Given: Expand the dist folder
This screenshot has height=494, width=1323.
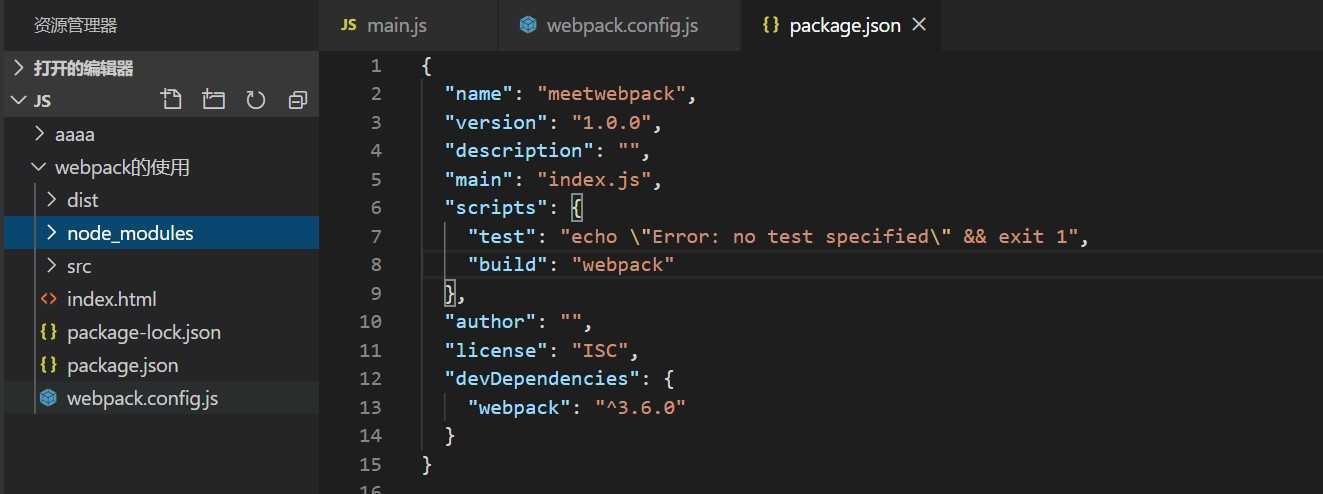Looking at the screenshot, I should [52, 200].
